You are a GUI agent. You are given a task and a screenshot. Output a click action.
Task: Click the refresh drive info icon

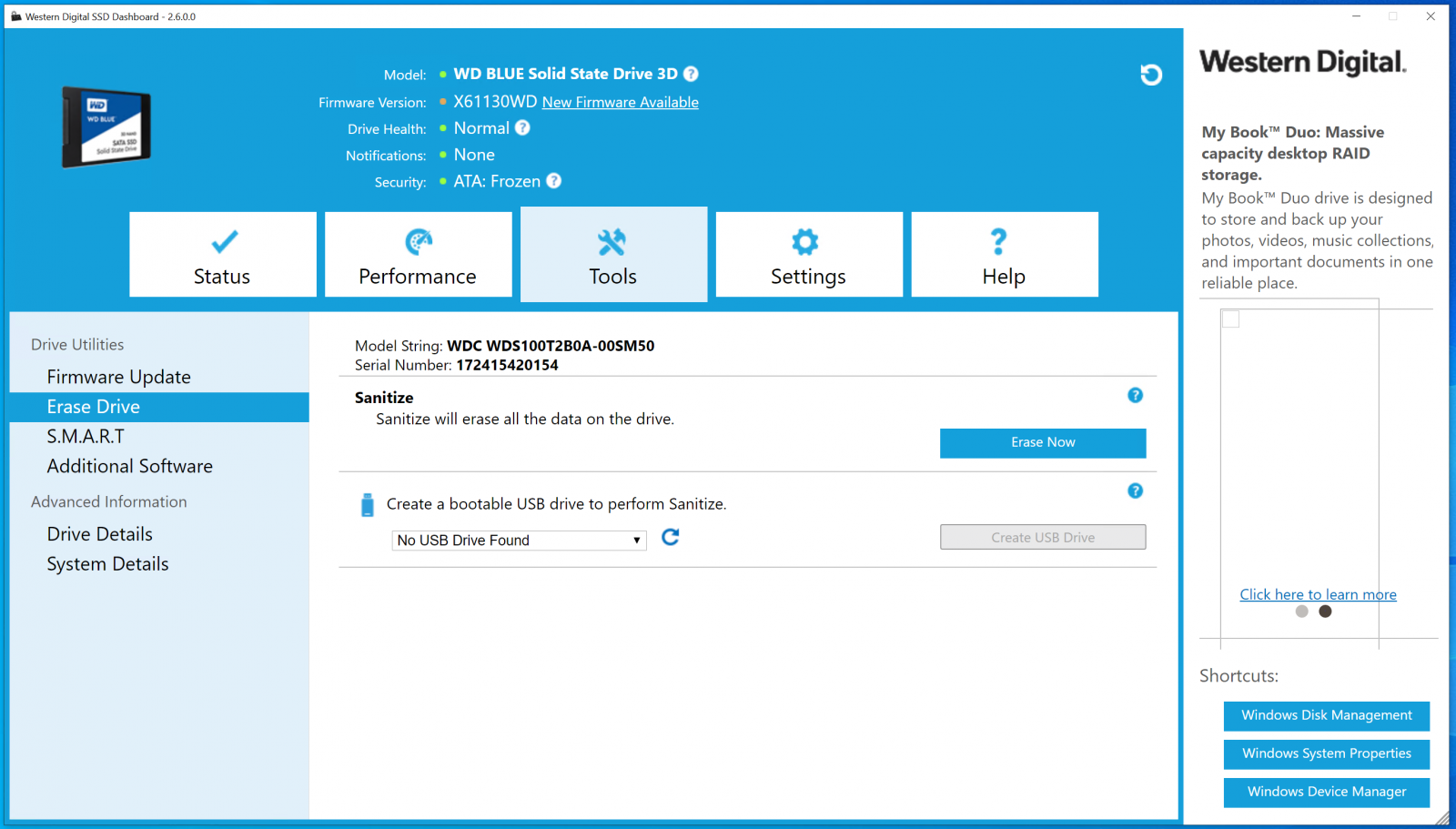click(1151, 75)
